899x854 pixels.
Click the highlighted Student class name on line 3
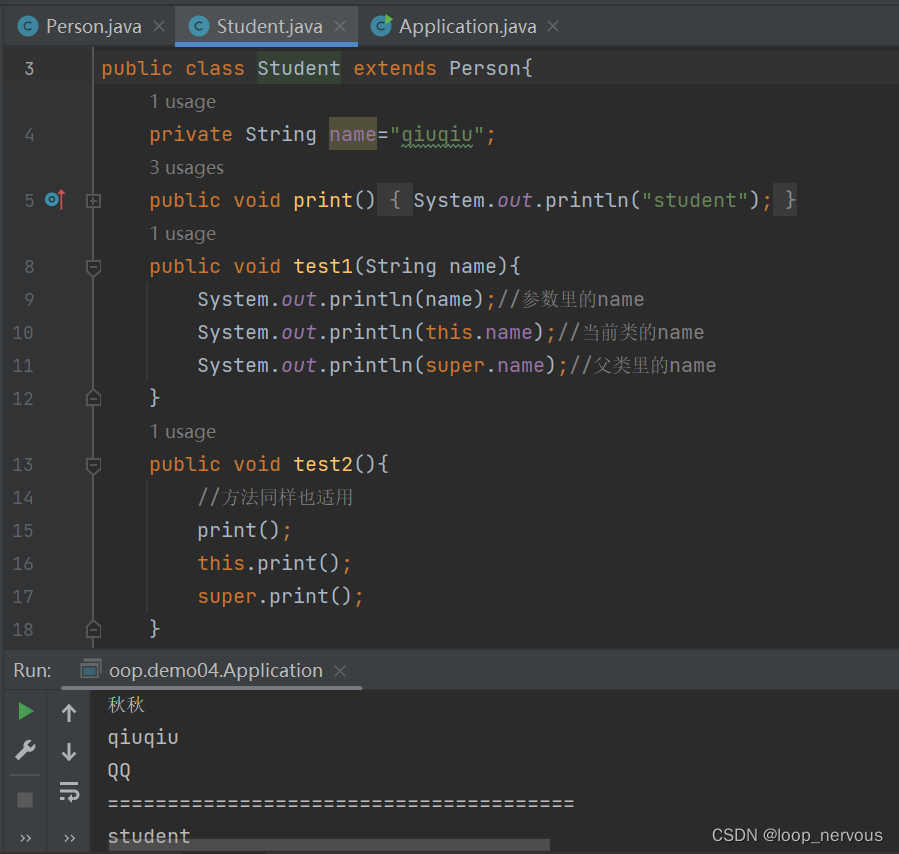(299, 68)
